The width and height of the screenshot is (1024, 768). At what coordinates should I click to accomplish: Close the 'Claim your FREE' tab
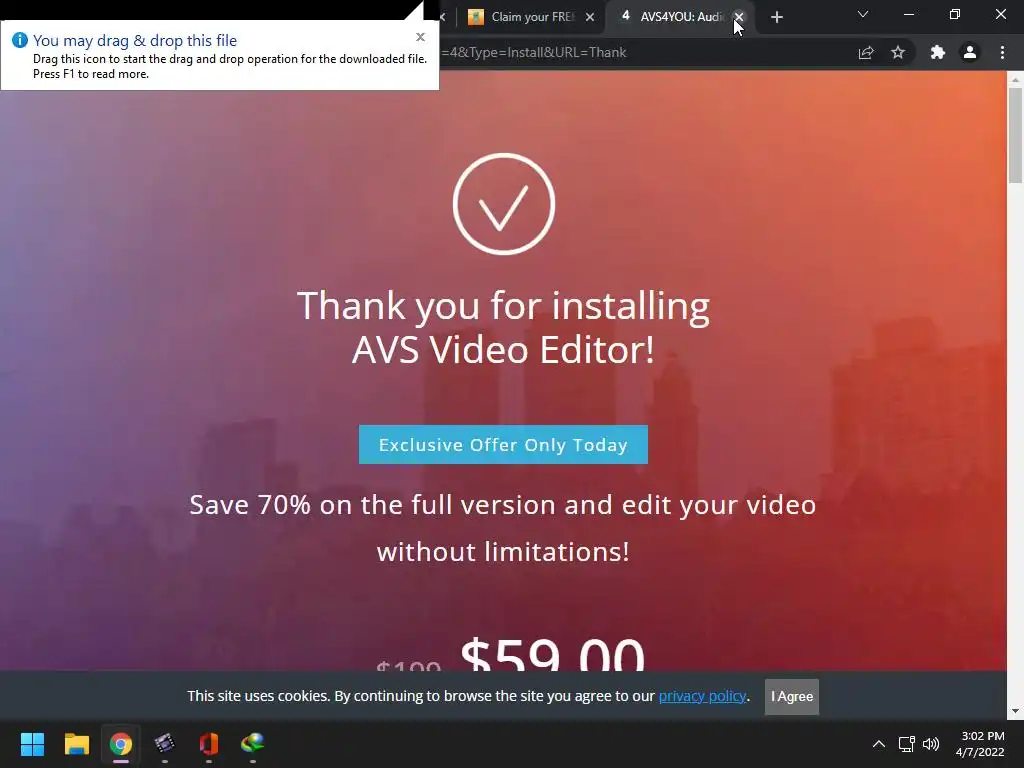tap(590, 17)
